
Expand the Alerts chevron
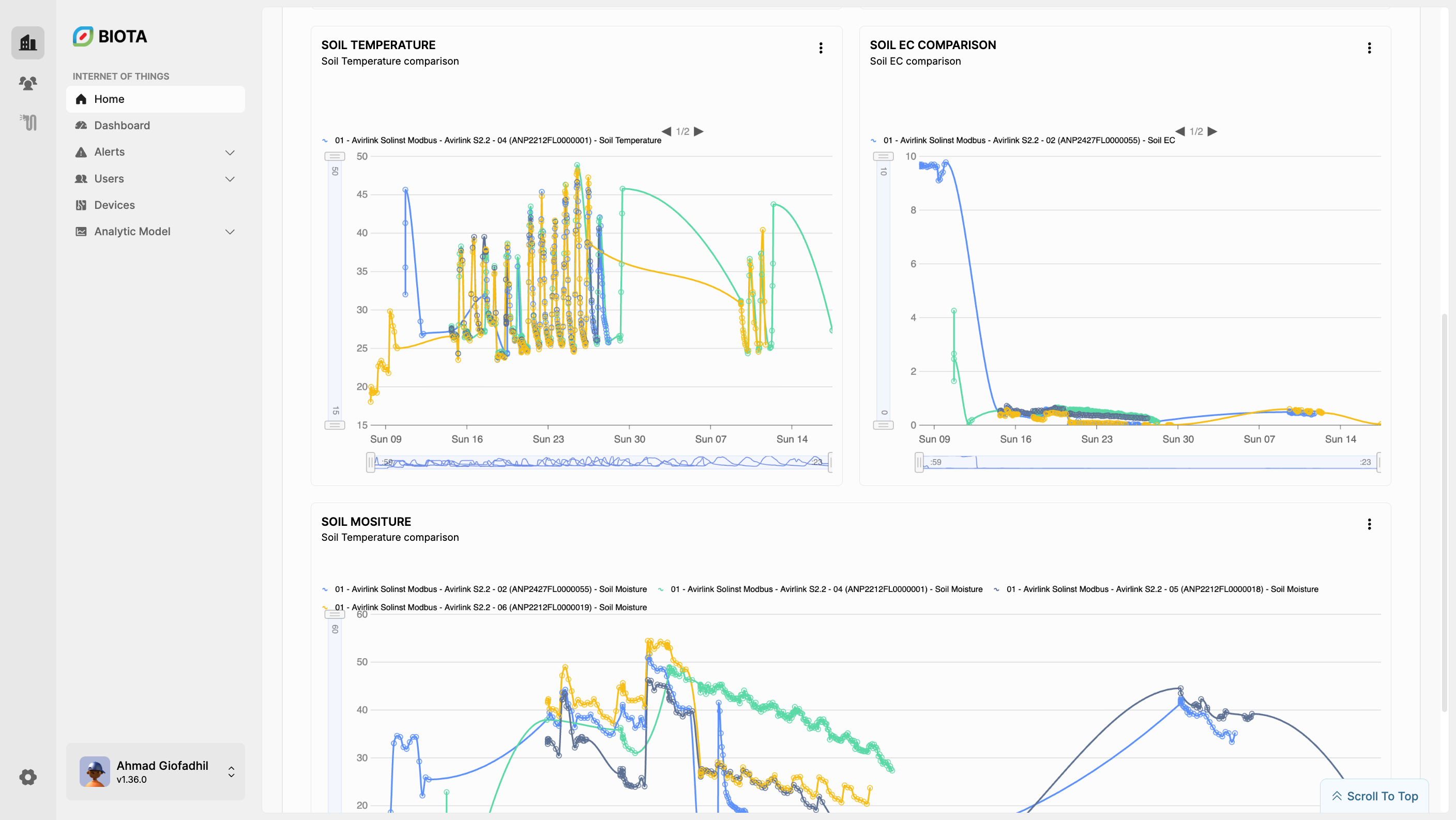[230, 153]
